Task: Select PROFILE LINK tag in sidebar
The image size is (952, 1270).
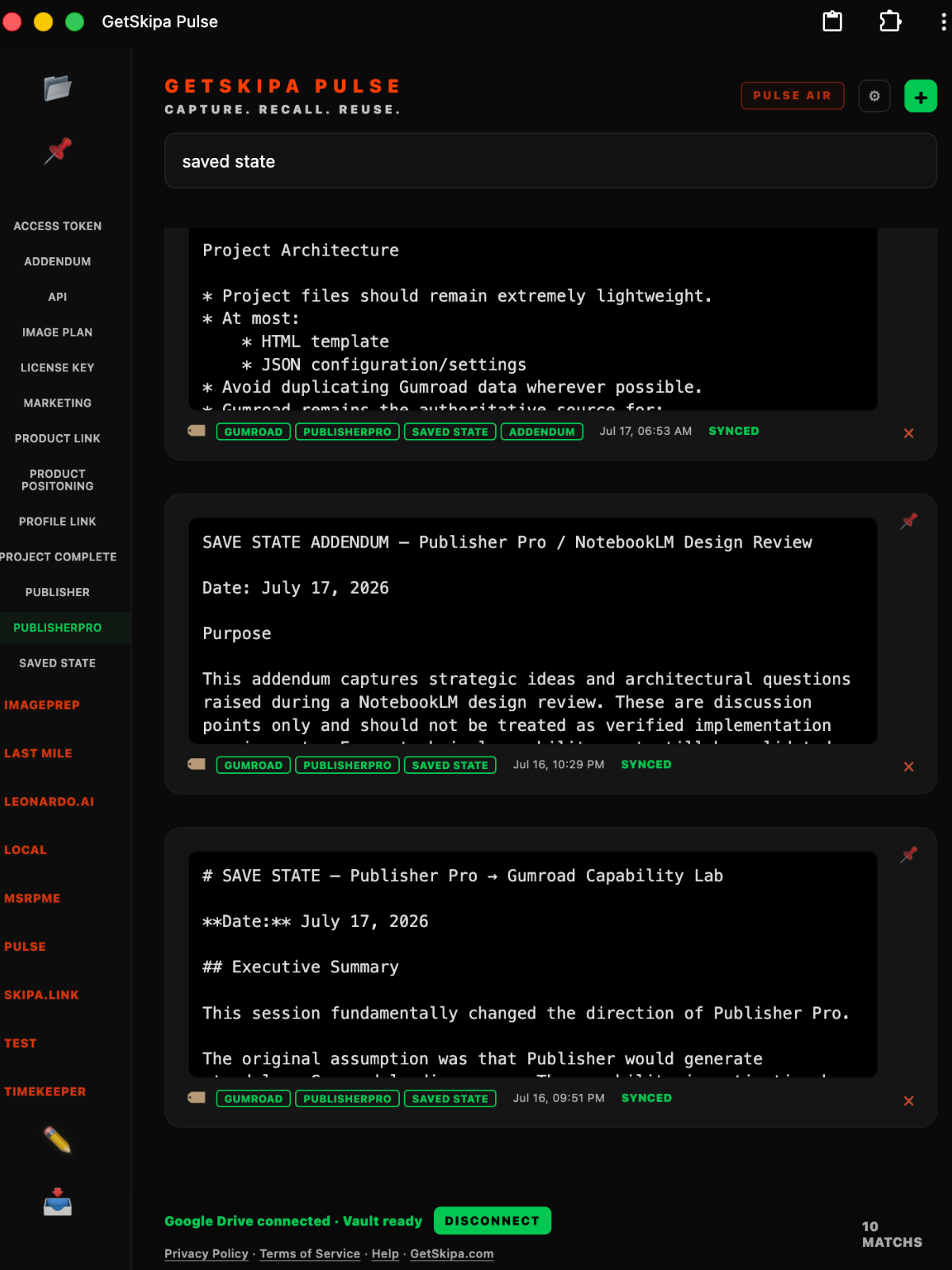Action: click(x=57, y=521)
